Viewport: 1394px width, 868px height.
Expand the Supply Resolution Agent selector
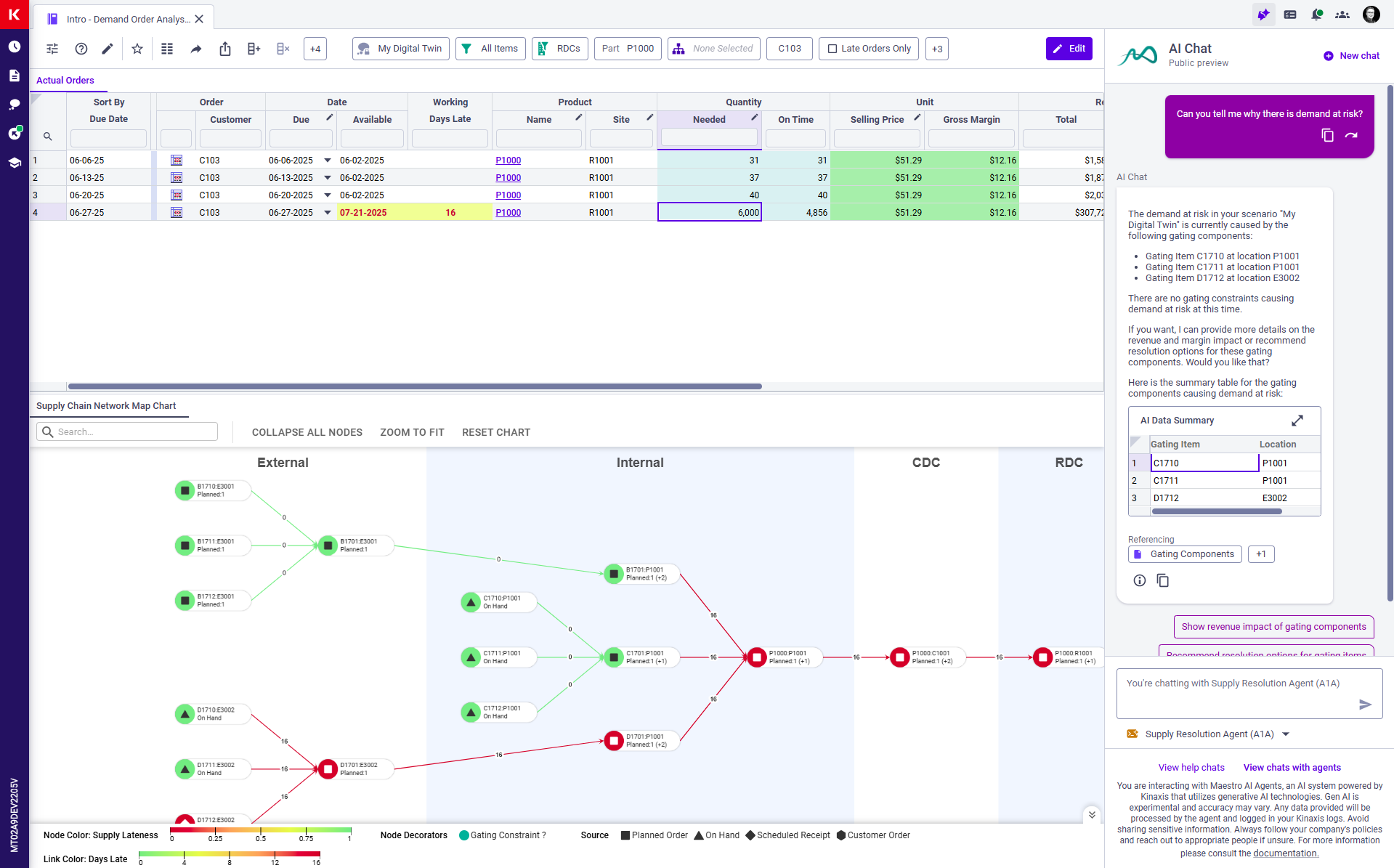(x=1286, y=734)
